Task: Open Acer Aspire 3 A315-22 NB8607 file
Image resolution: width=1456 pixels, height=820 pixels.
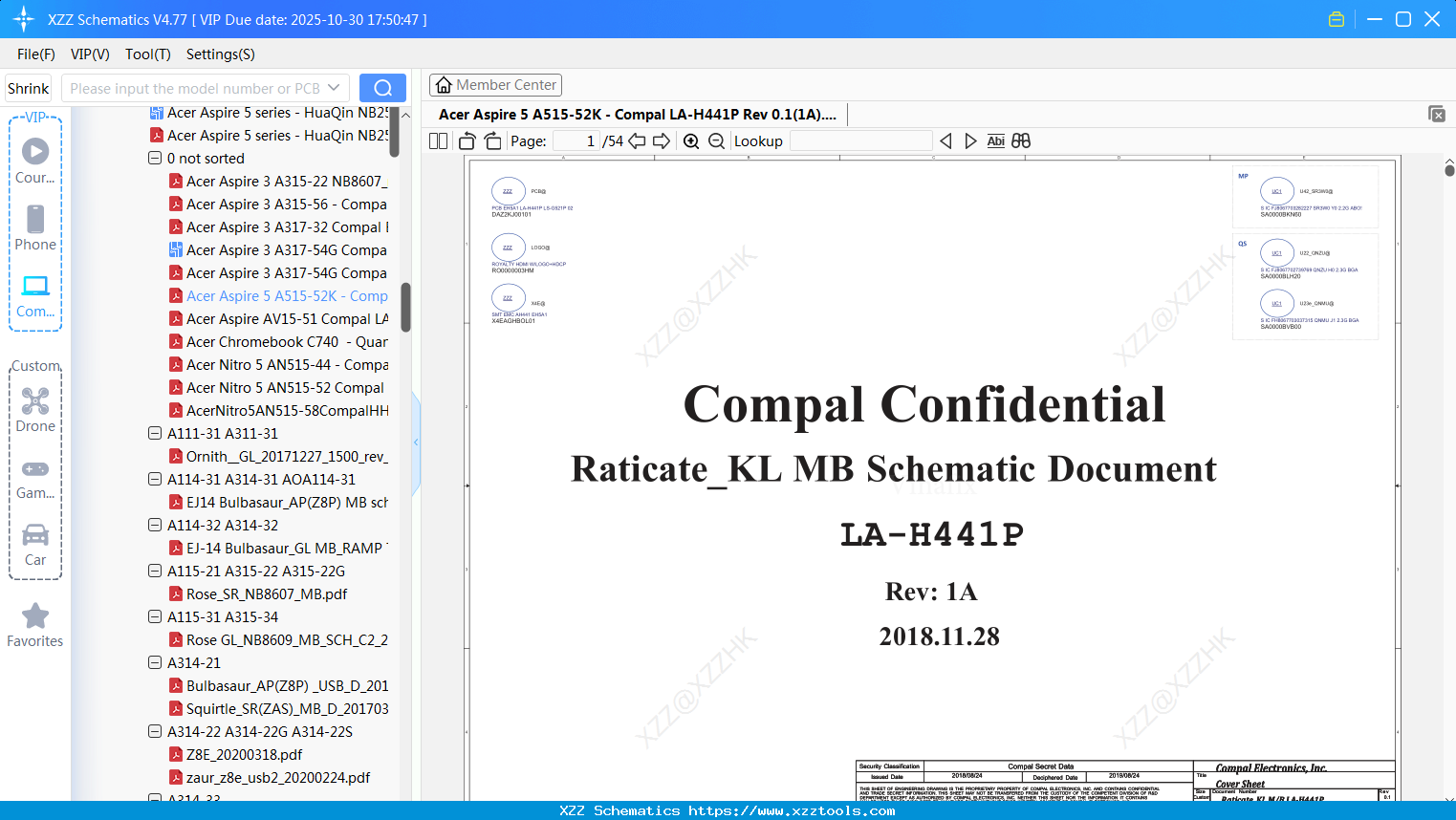Action: click(x=279, y=182)
